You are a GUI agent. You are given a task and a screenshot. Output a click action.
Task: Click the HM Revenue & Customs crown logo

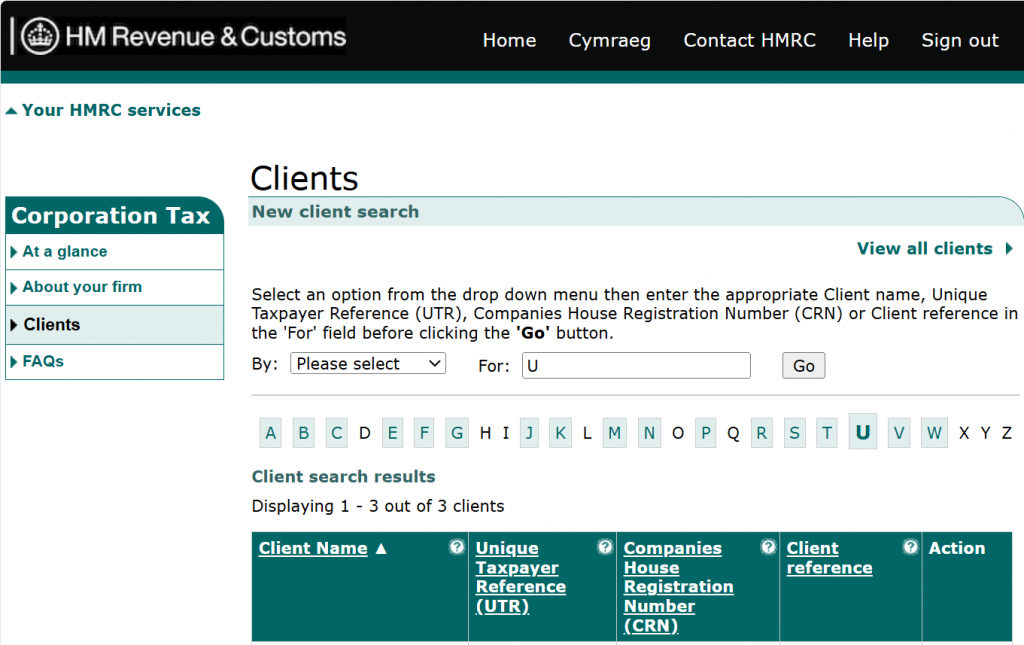click(40, 37)
